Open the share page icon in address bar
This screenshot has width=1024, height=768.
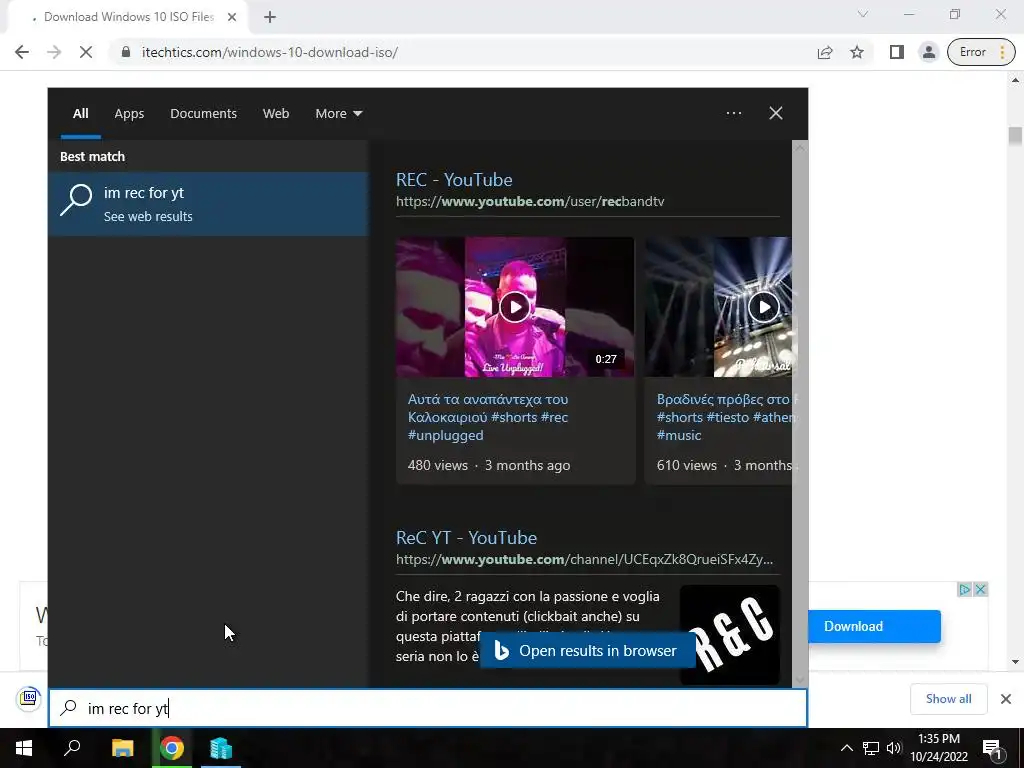[825, 52]
